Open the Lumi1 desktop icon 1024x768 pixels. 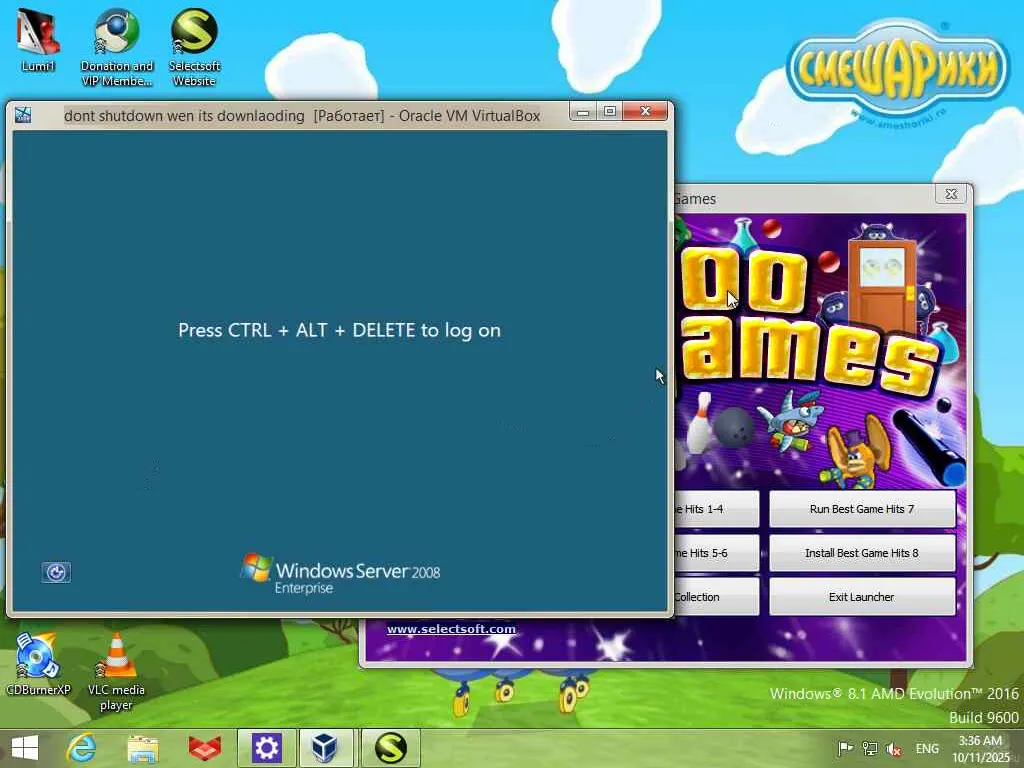(x=38, y=39)
